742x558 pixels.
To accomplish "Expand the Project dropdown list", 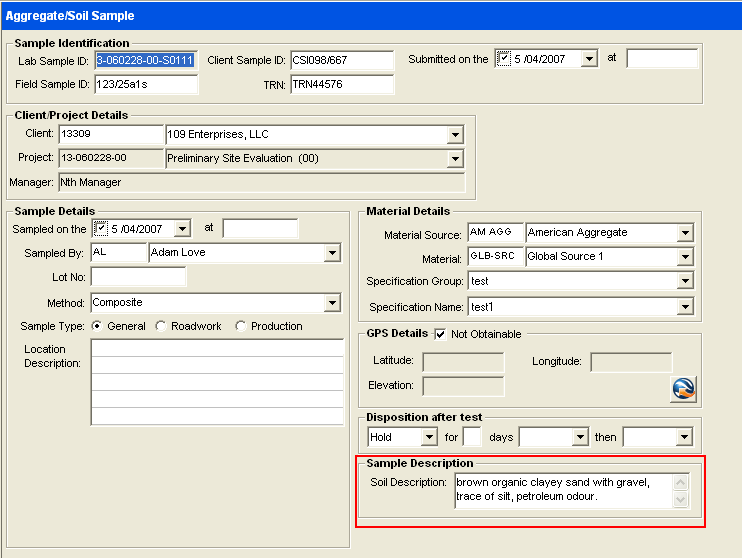I will click(x=455, y=159).
